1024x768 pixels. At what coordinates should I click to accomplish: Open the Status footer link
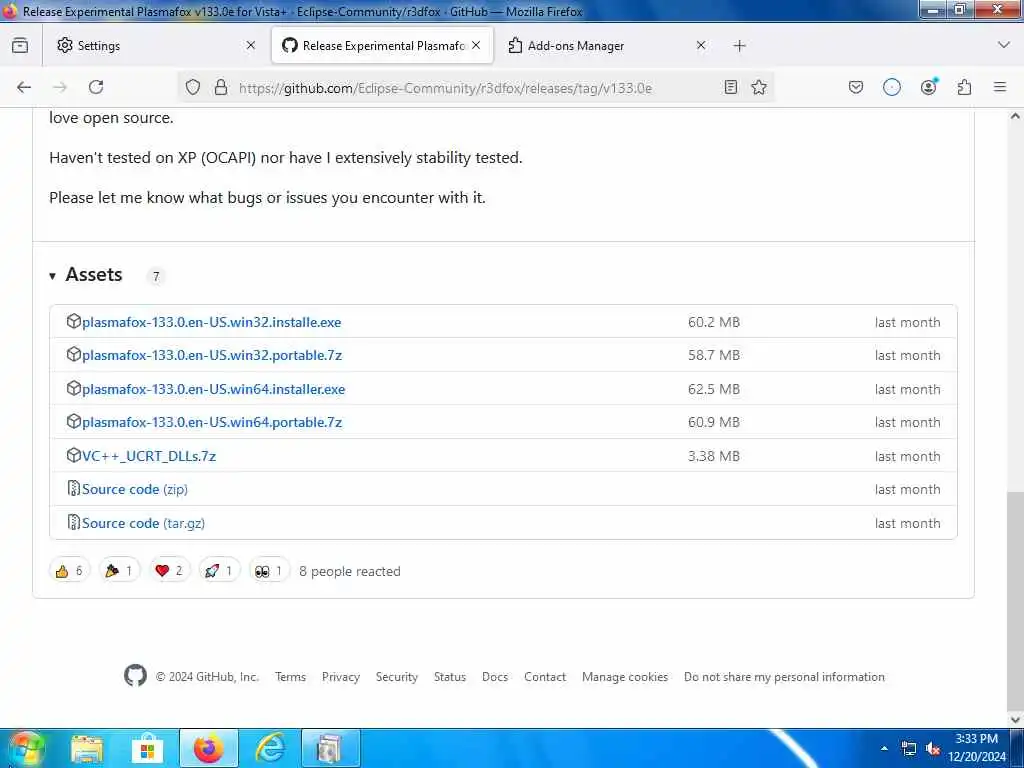(x=450, y=677)
